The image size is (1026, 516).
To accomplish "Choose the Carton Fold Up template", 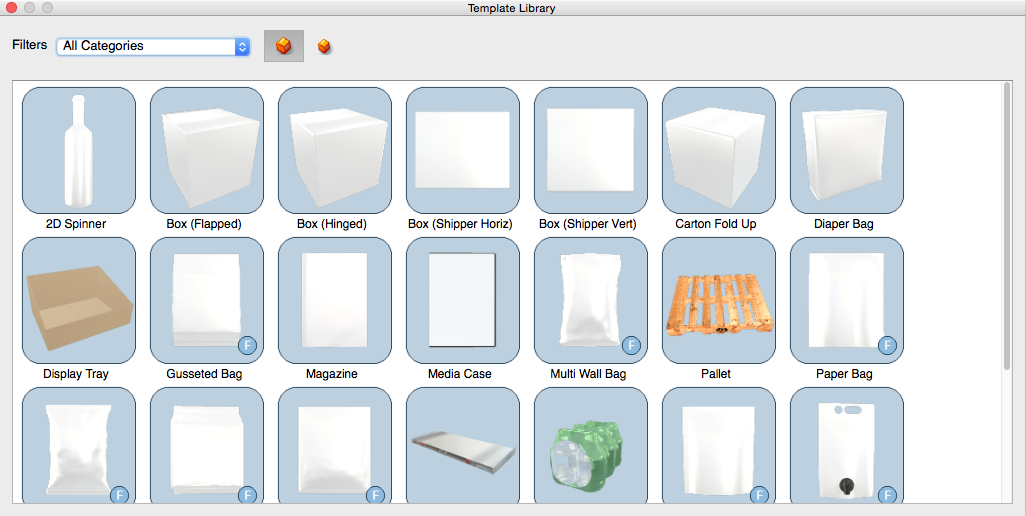I will [718, 150].
